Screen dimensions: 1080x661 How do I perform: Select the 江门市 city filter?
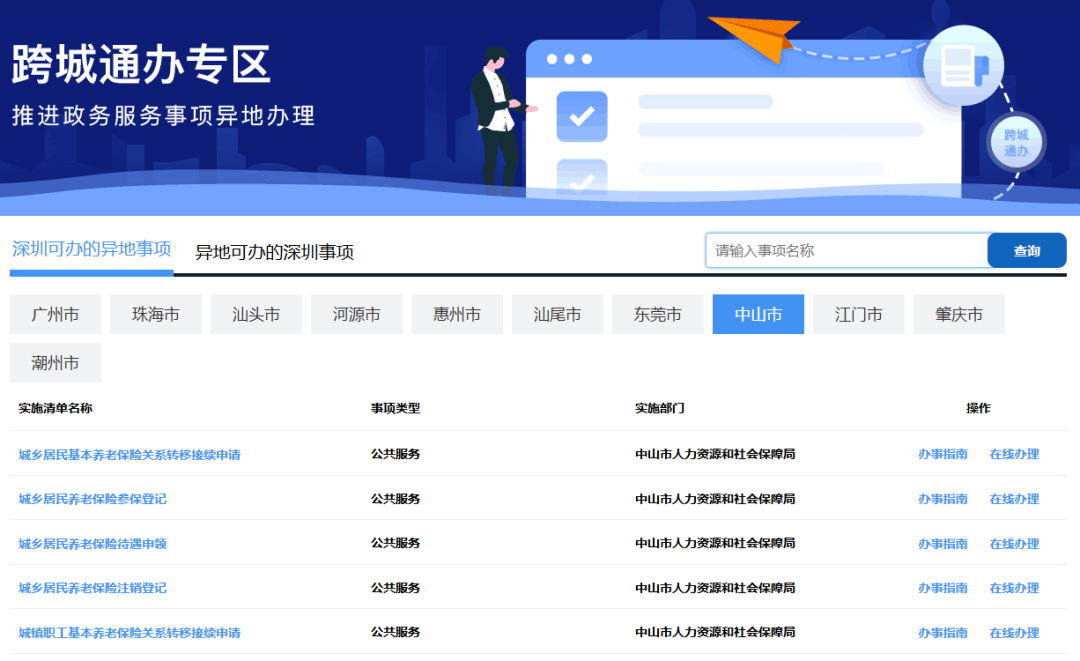pos(858,314)
